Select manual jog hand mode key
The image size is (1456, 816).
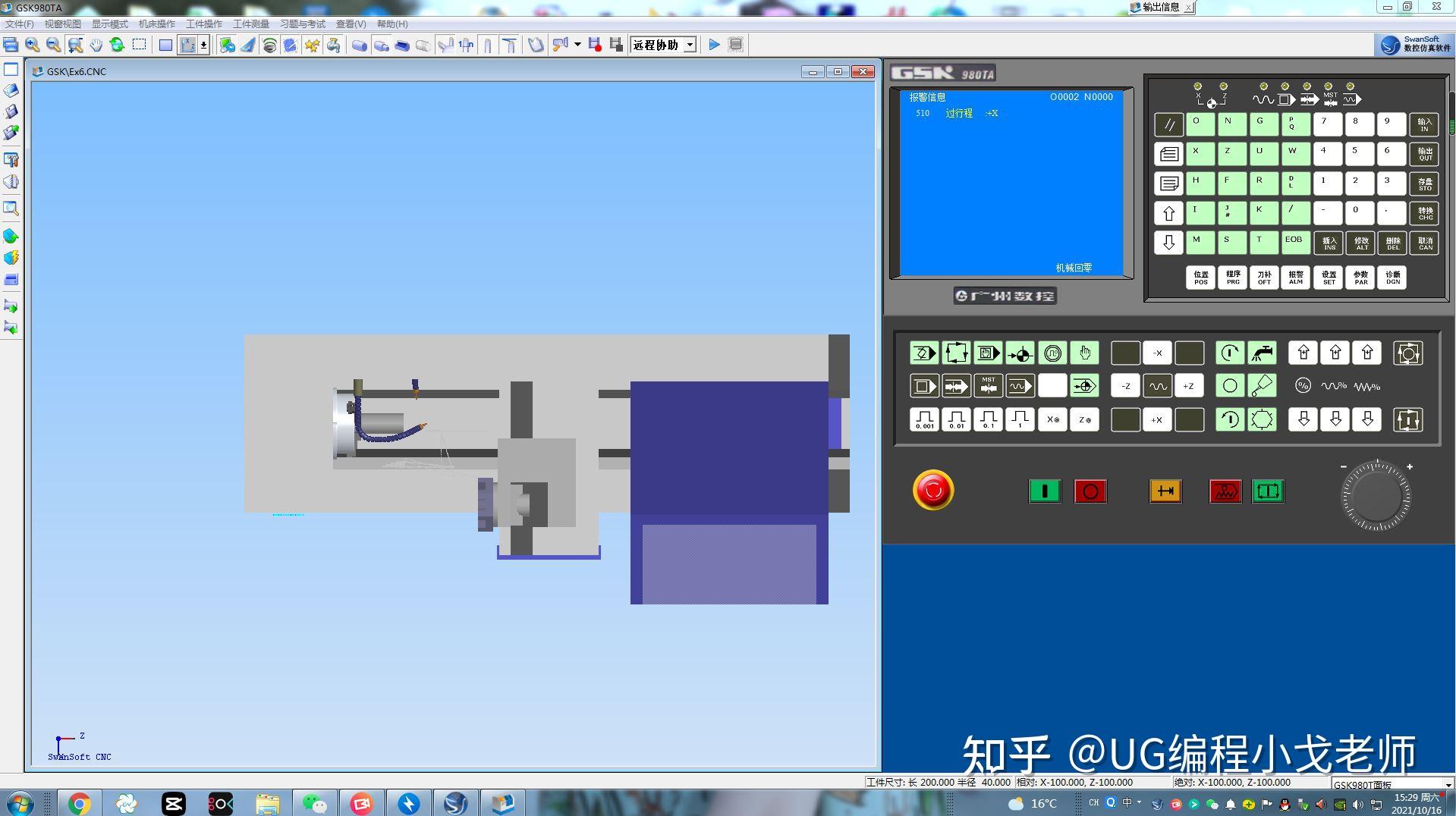coord(1084,353)
